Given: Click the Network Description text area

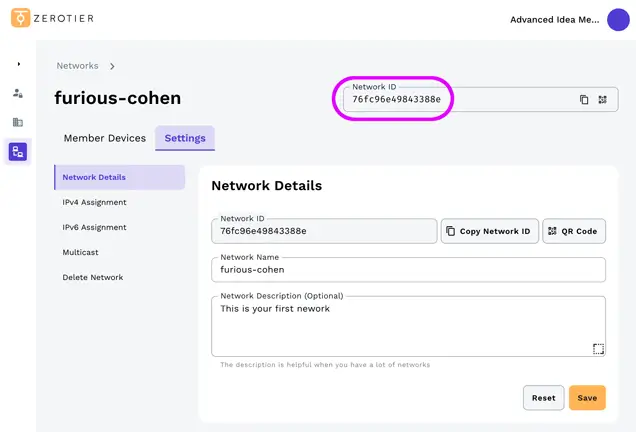Looking at the screenshot, I should (408, 327).
